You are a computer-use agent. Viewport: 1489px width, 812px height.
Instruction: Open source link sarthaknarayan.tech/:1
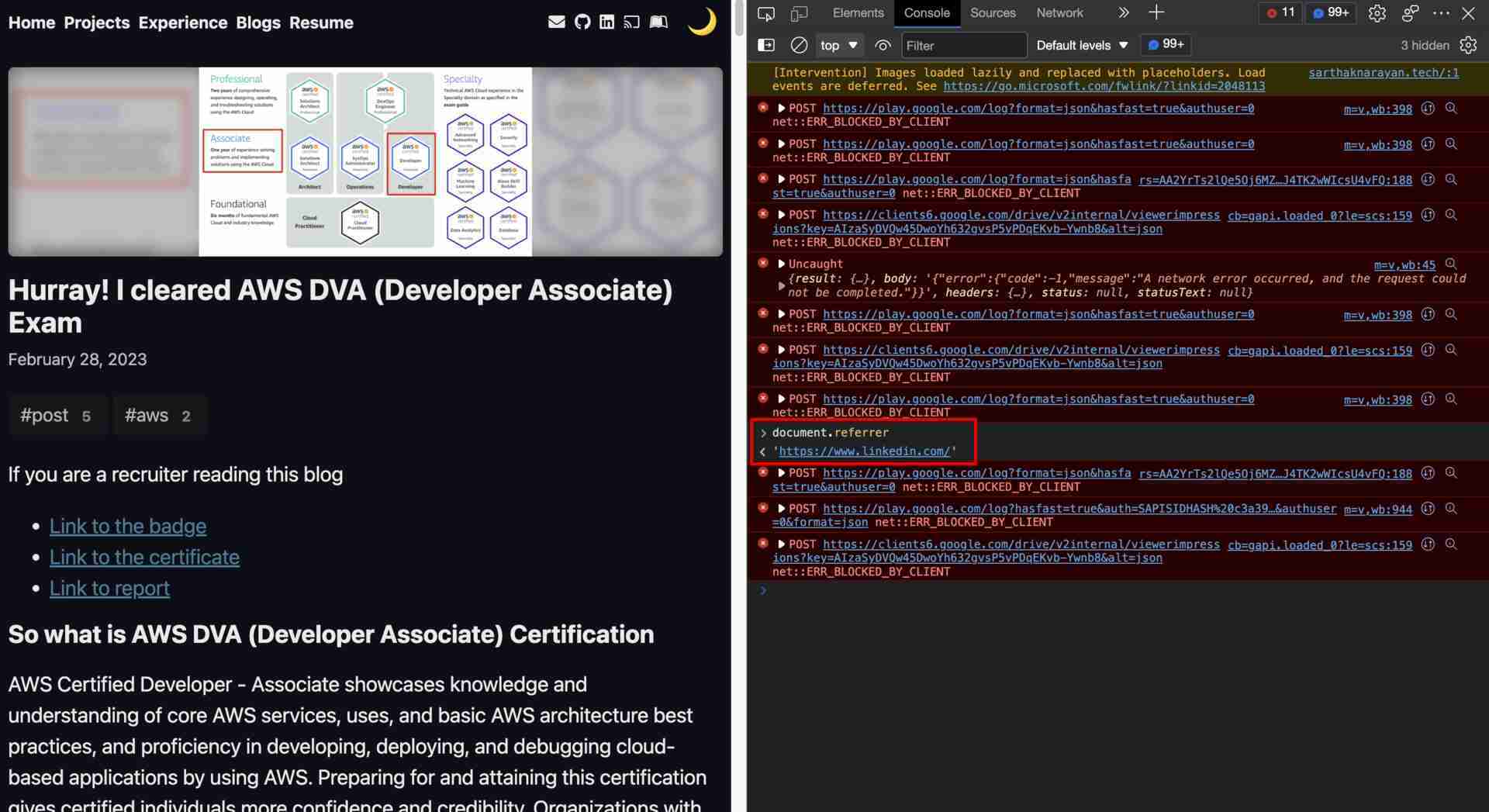coord(1384,73)
